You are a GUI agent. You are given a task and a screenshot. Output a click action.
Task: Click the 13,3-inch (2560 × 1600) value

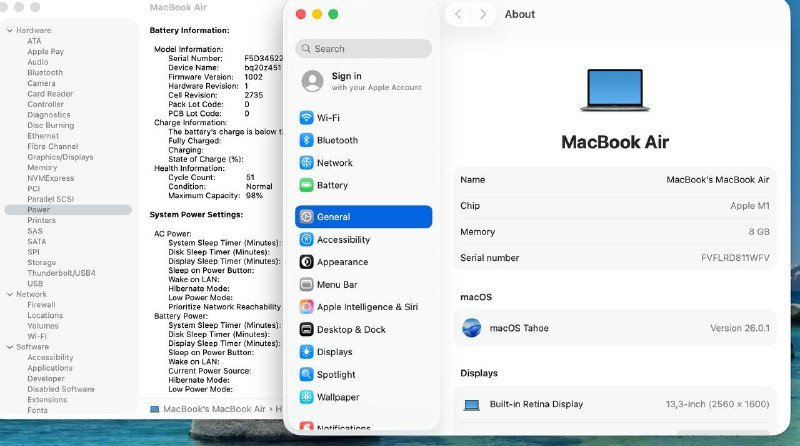717,404
